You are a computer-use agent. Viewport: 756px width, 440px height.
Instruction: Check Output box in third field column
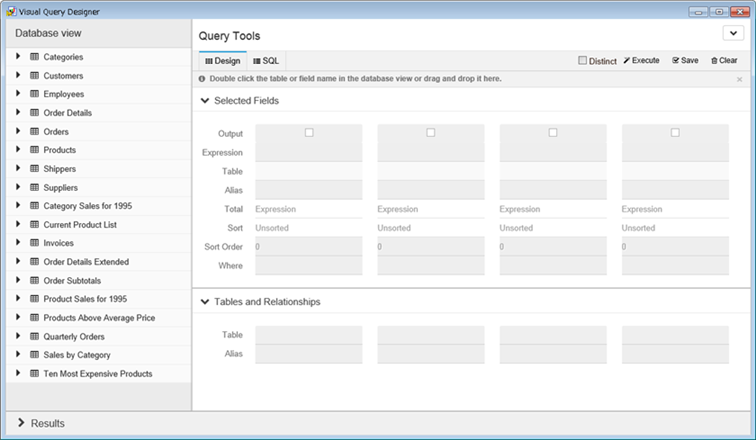tap(553, 133)
